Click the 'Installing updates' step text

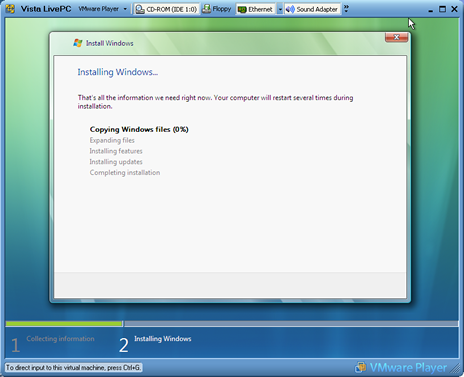click(116, 162)
